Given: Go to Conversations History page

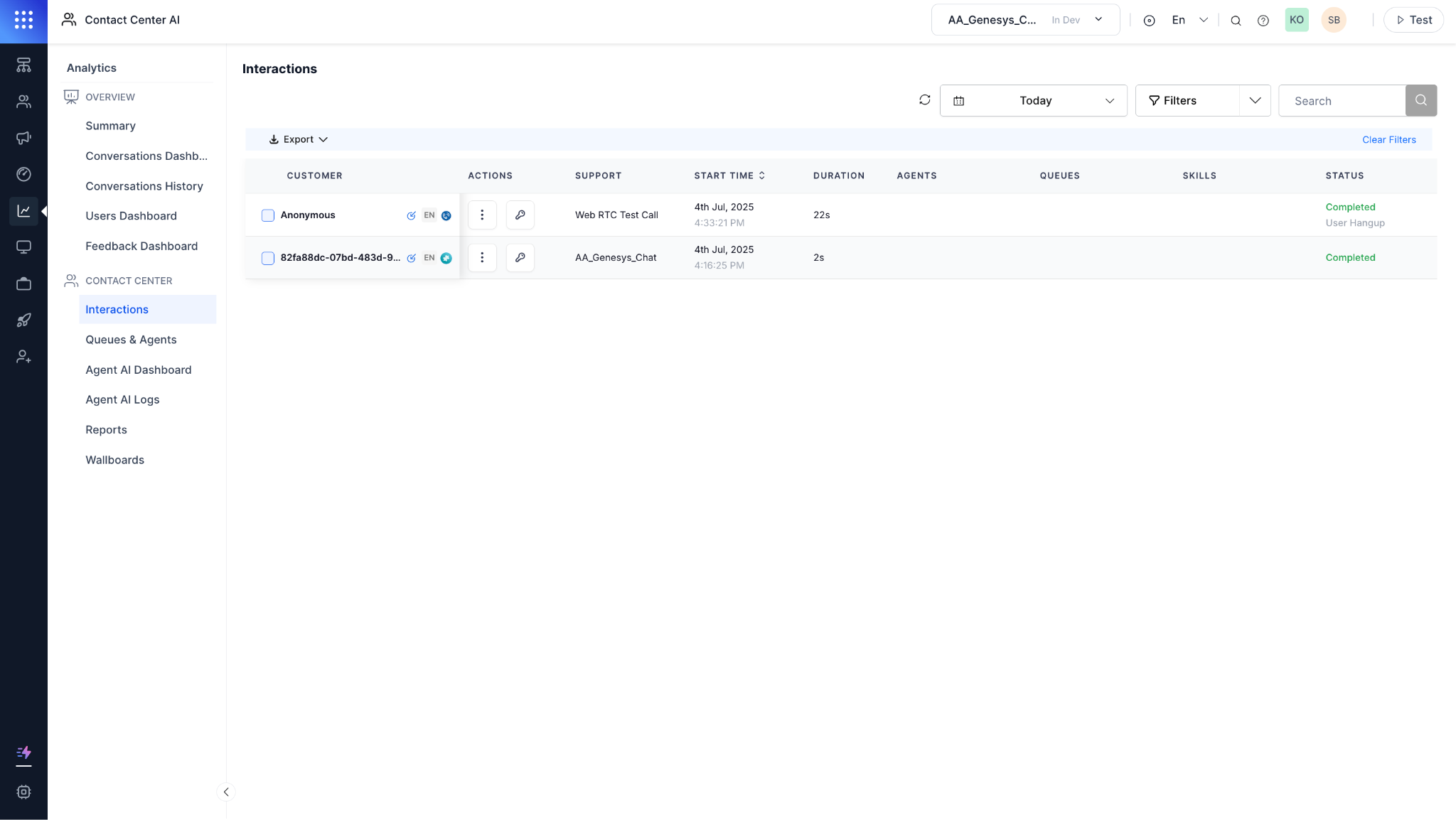Looking at the screenshot, I should [144, 186].
